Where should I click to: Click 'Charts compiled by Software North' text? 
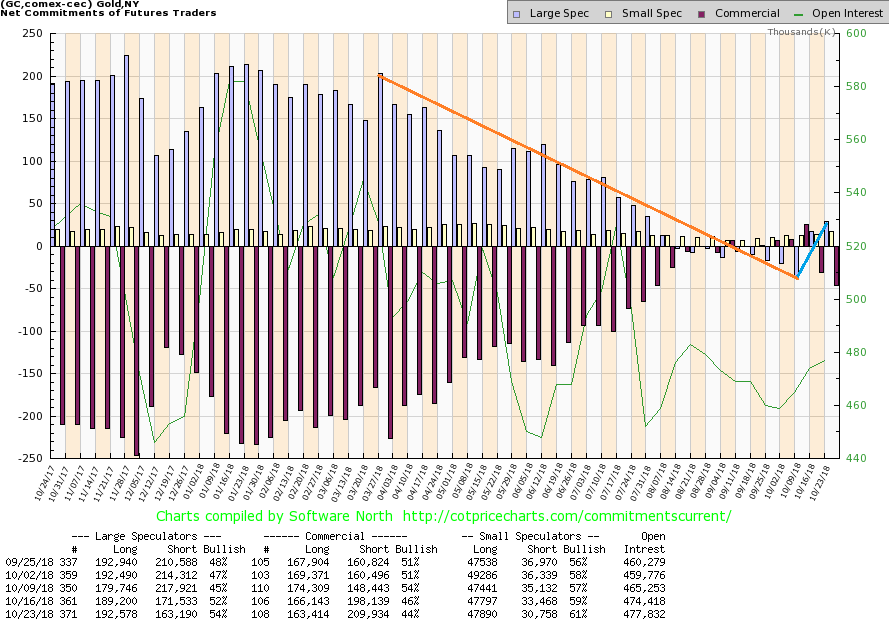[x=267, y=516]
